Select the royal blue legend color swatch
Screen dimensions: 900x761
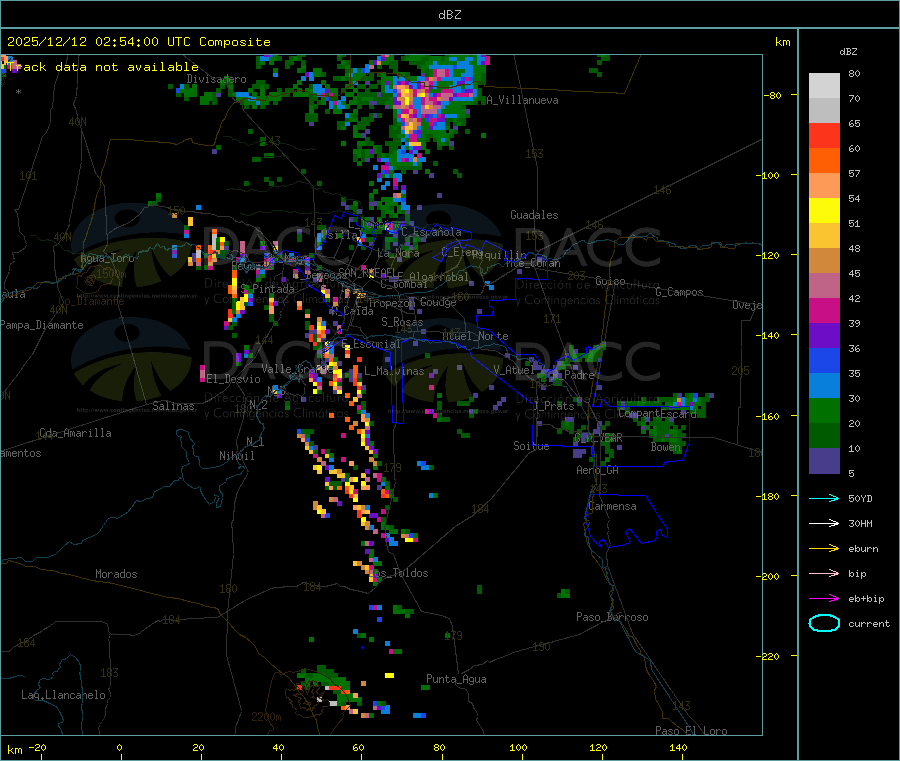coord(824,360)
